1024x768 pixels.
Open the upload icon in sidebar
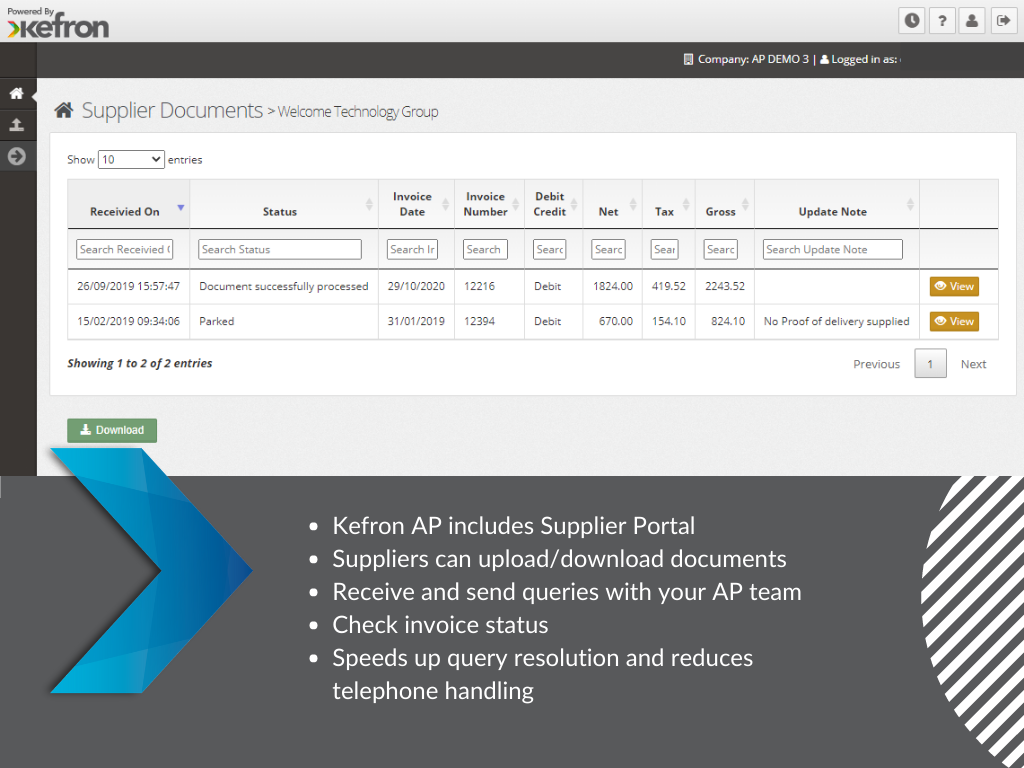(x=16, y=124)
